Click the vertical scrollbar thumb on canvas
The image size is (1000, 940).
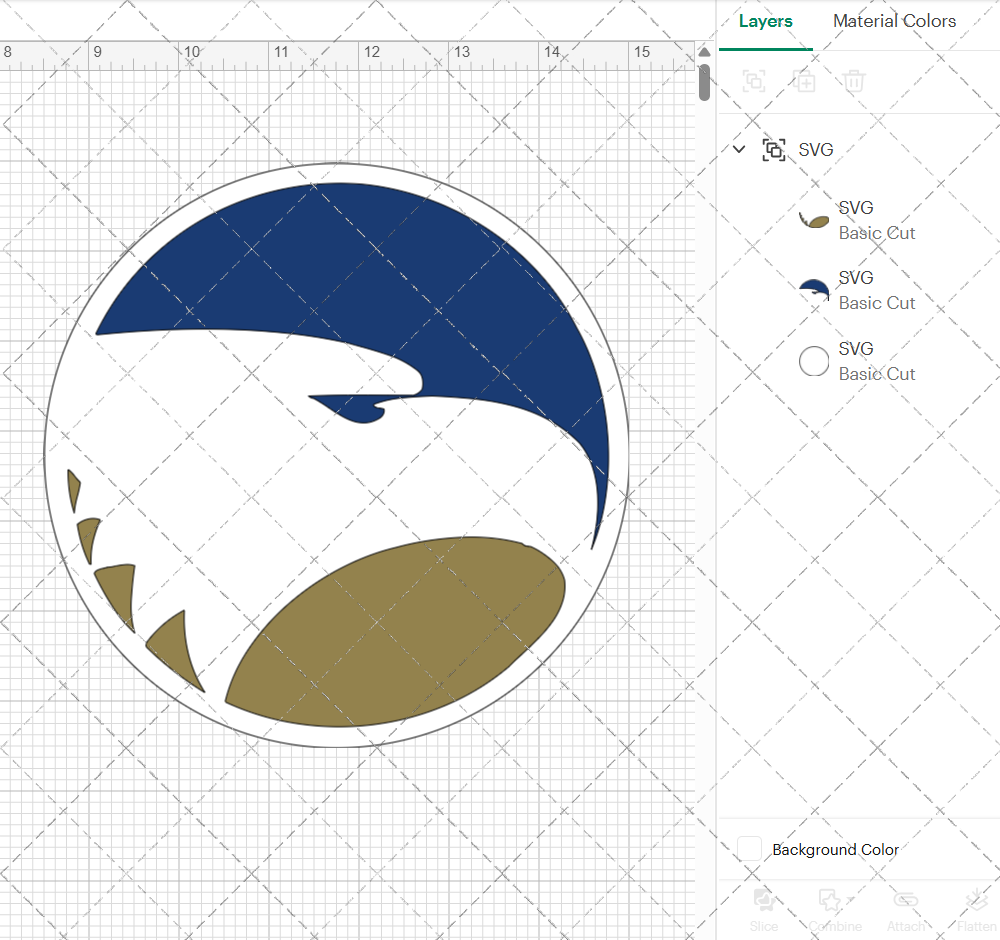click(704, 83)
